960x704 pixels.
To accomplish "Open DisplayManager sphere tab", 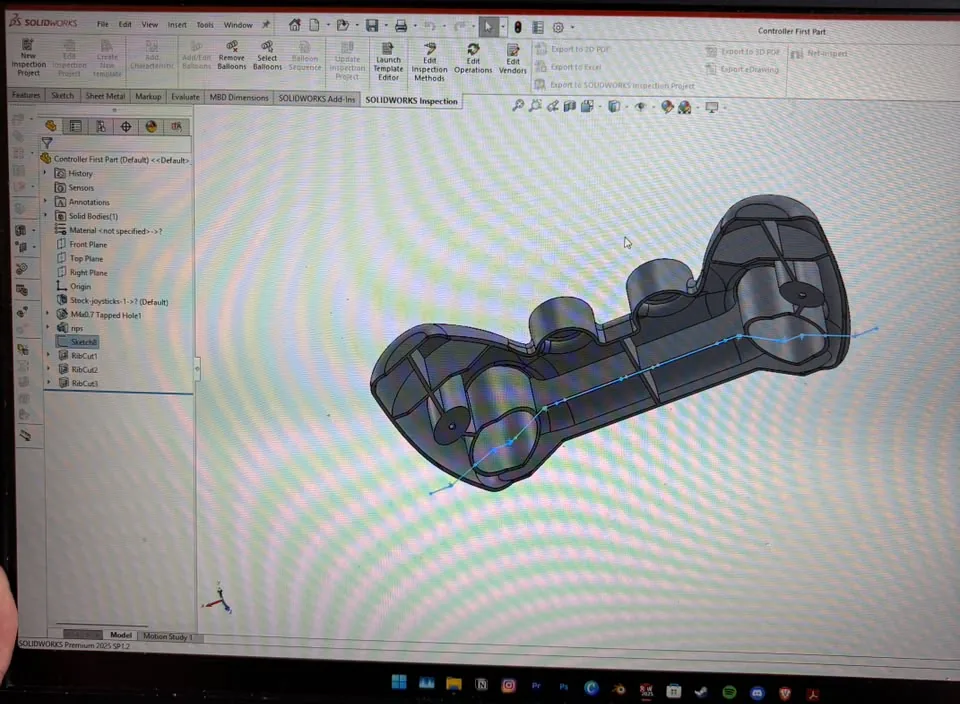I will coord(151,127).
